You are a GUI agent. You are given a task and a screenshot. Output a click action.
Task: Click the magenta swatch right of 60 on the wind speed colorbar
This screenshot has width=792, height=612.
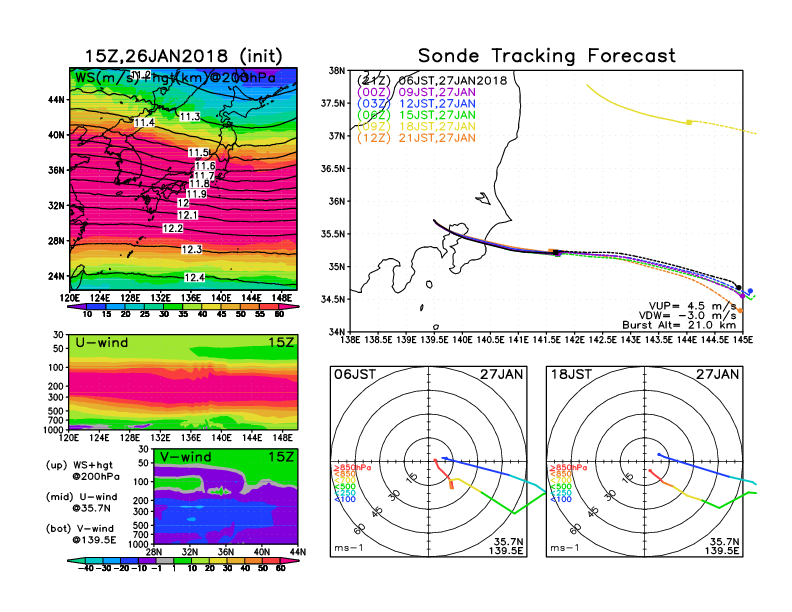pos(290,307)
